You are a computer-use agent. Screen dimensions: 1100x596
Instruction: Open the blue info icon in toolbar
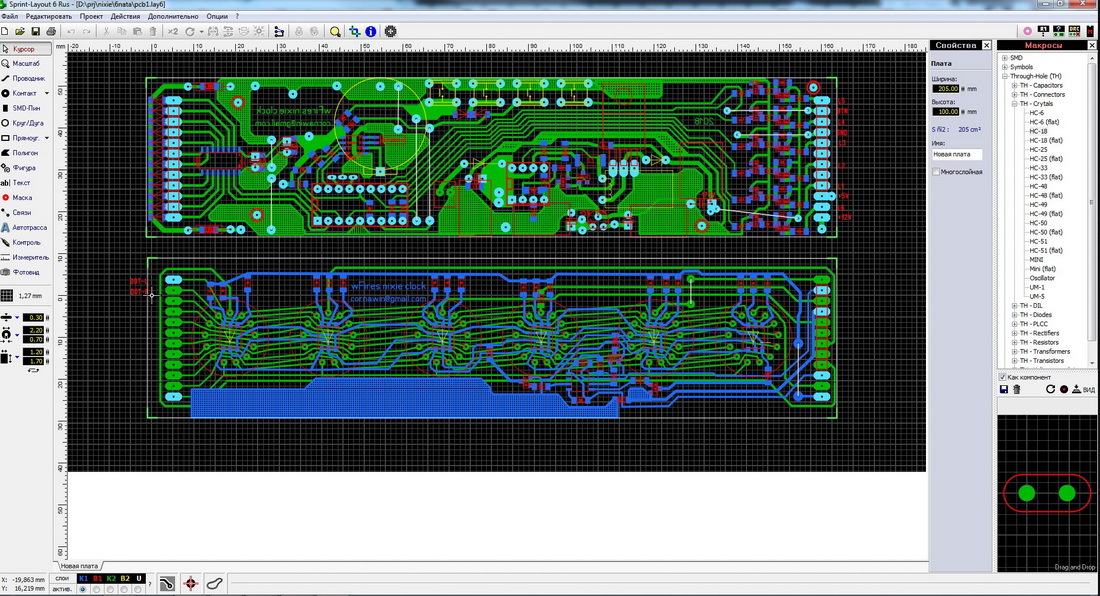(x=370, y=31)
